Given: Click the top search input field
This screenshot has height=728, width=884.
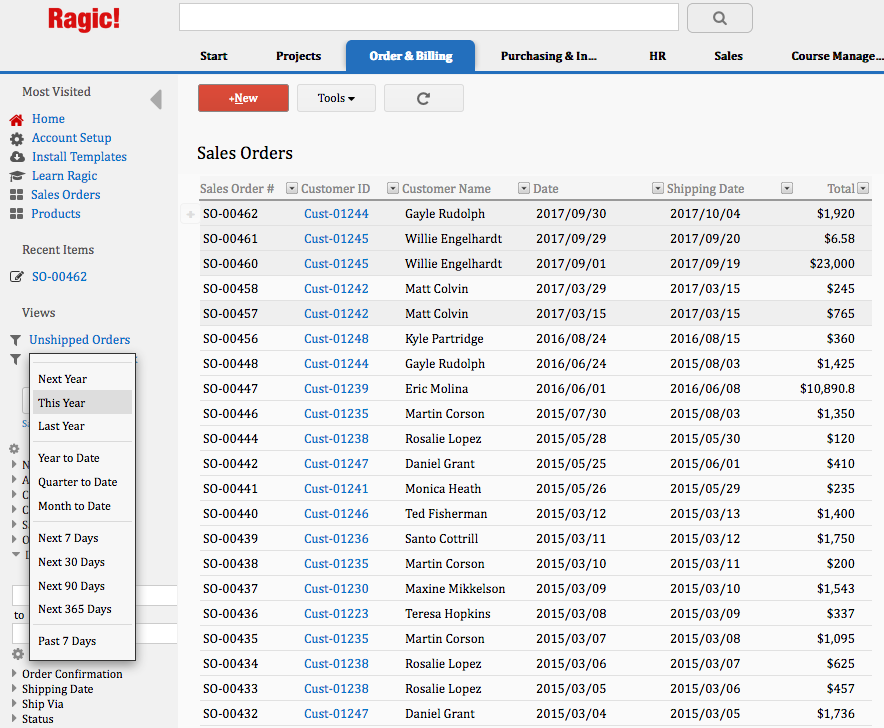Looking at the screenshot, I should click(428, 17).
